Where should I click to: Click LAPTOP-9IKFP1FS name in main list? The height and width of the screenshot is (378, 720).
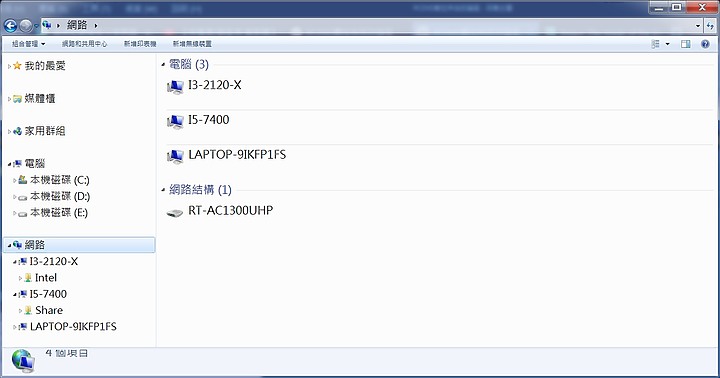237,154
